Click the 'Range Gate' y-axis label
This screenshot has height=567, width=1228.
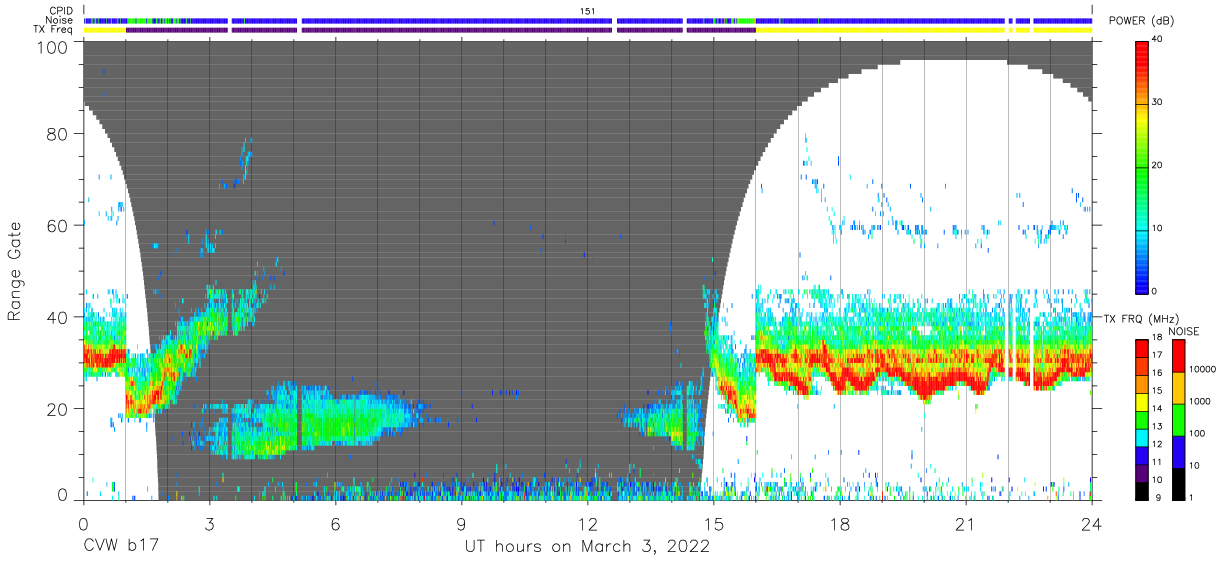click(x=15, y=271)
